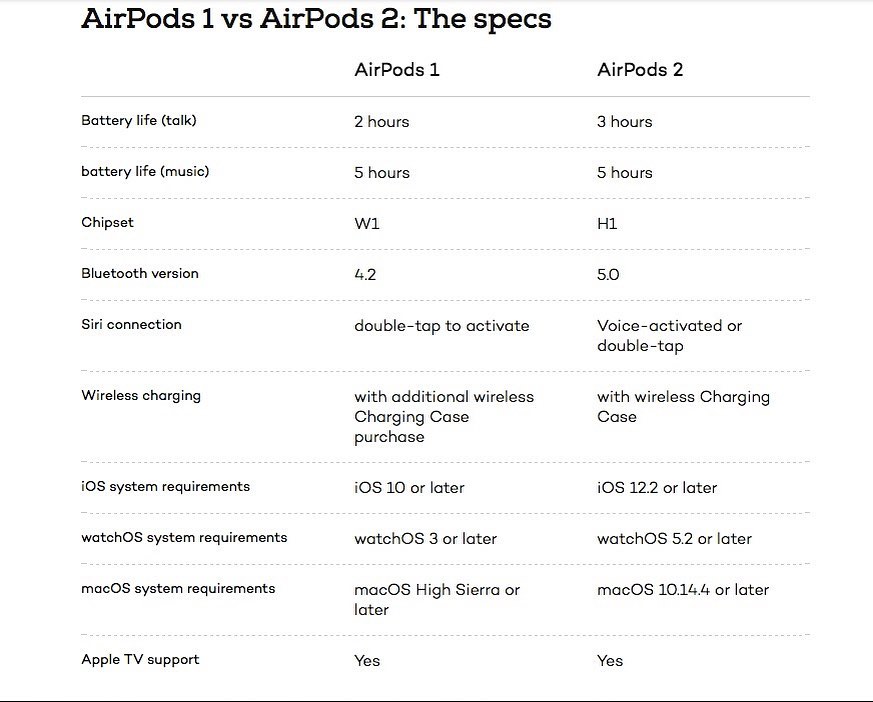Image resolution: width=873 pixels, height=702 pixels.
Task: Select the 4.2 Bluetooth version value
Action: pos(365,274)
